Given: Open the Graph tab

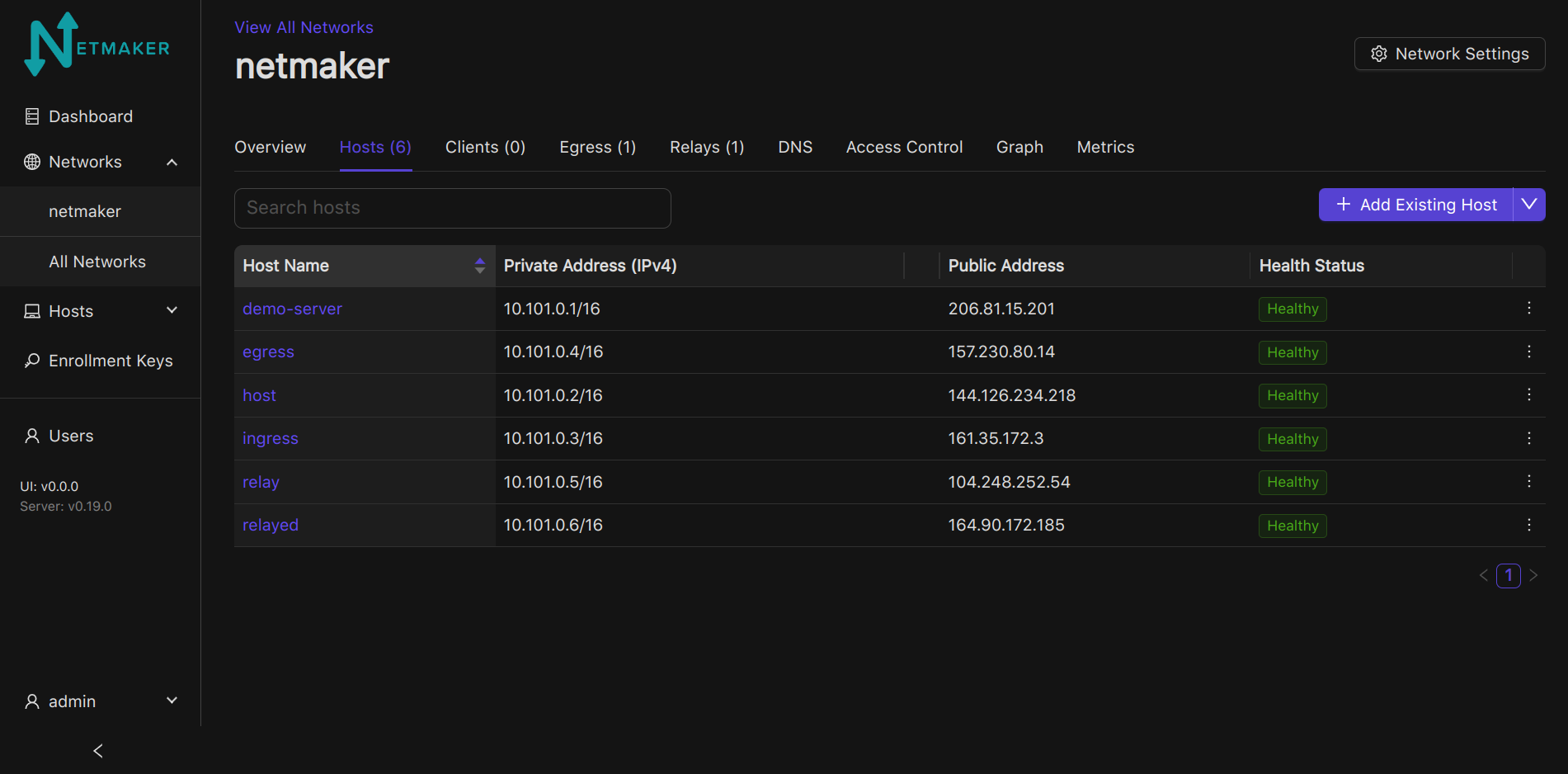Looking at the screenshot, I should tap(1019, 147).
